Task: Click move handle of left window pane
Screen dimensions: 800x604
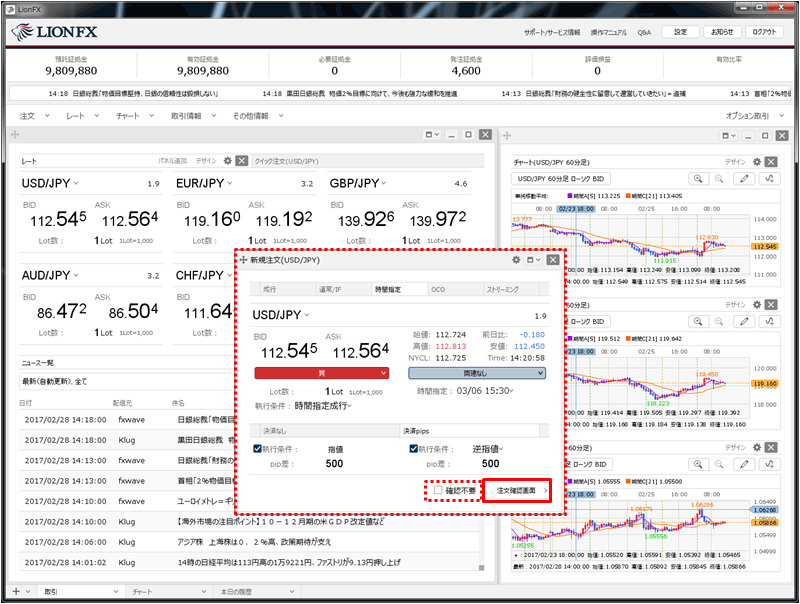Action: click(15, 135)
